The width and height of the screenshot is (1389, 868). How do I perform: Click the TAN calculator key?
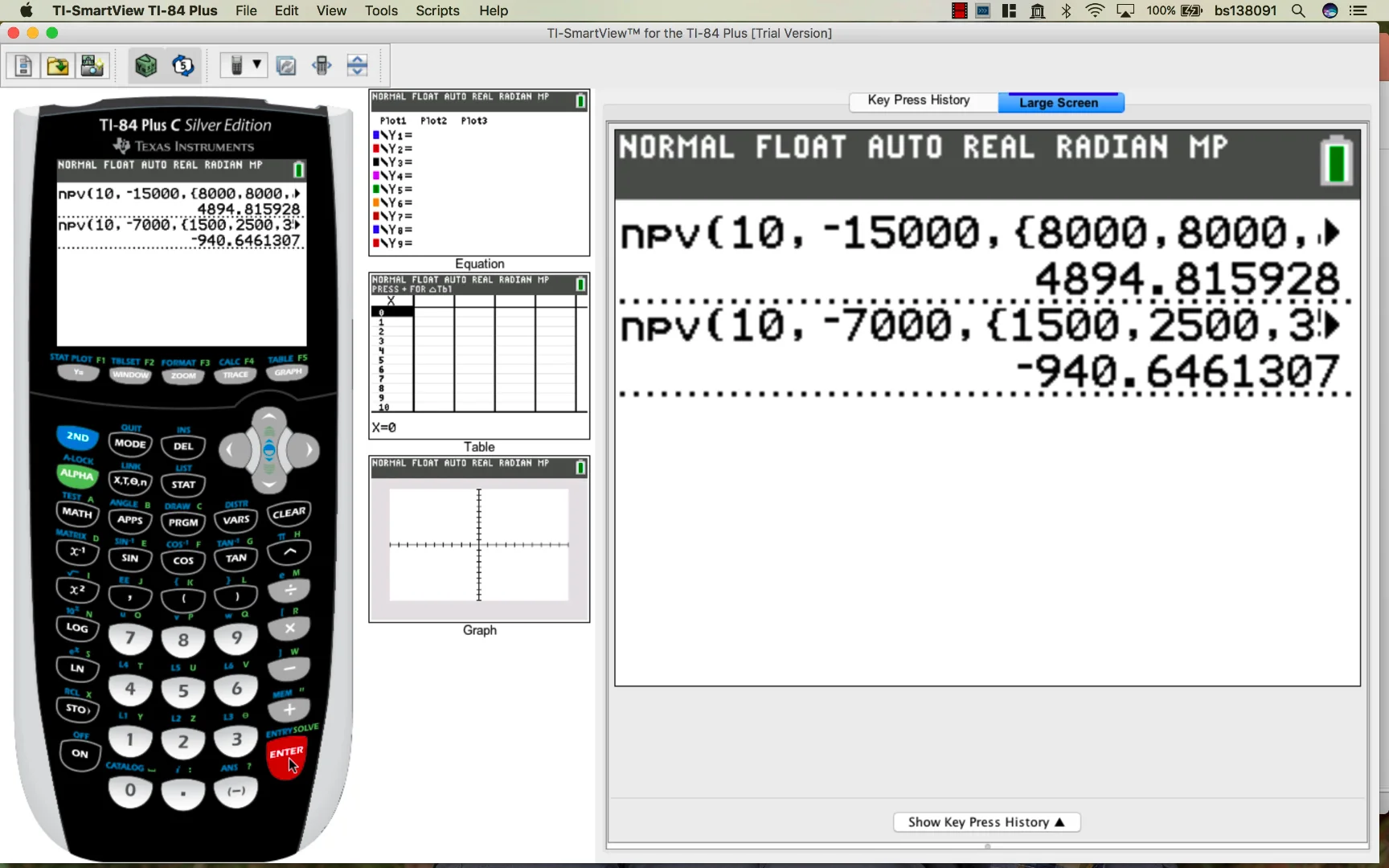pos(236,558)
